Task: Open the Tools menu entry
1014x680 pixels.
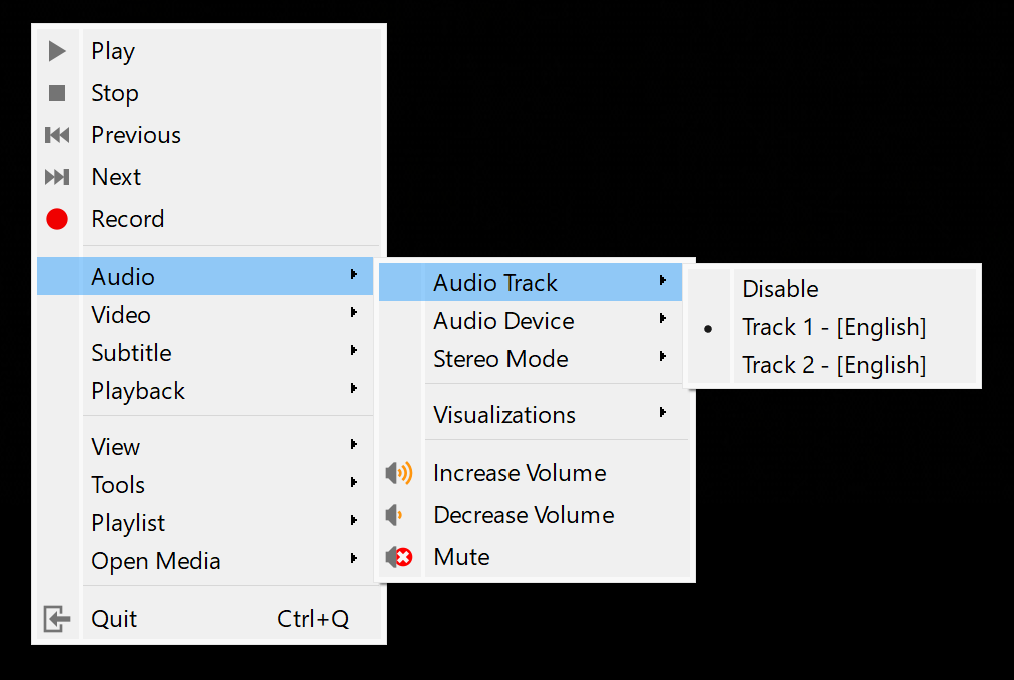Action: (x=118, y=485)
